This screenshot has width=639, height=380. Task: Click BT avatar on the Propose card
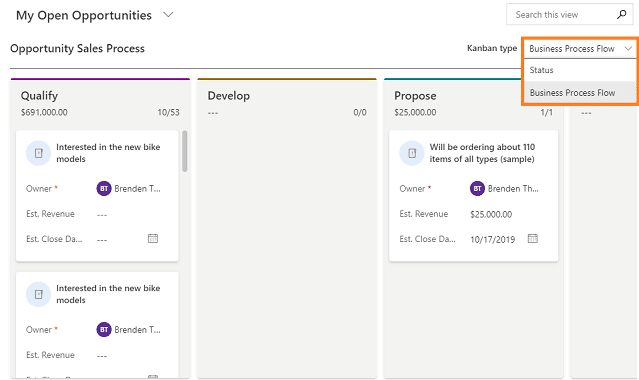(x=477, y=188)
